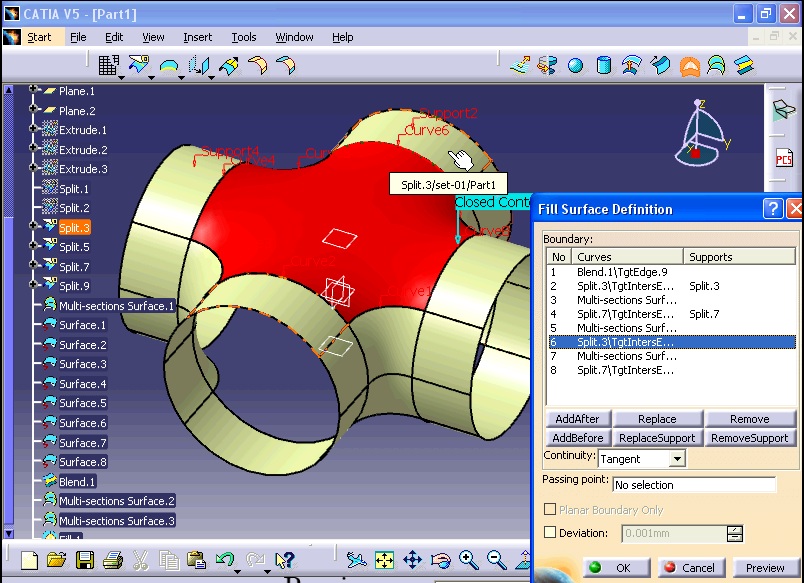
Task: Click the orange Fill surface icon
Action: point(690,66)
